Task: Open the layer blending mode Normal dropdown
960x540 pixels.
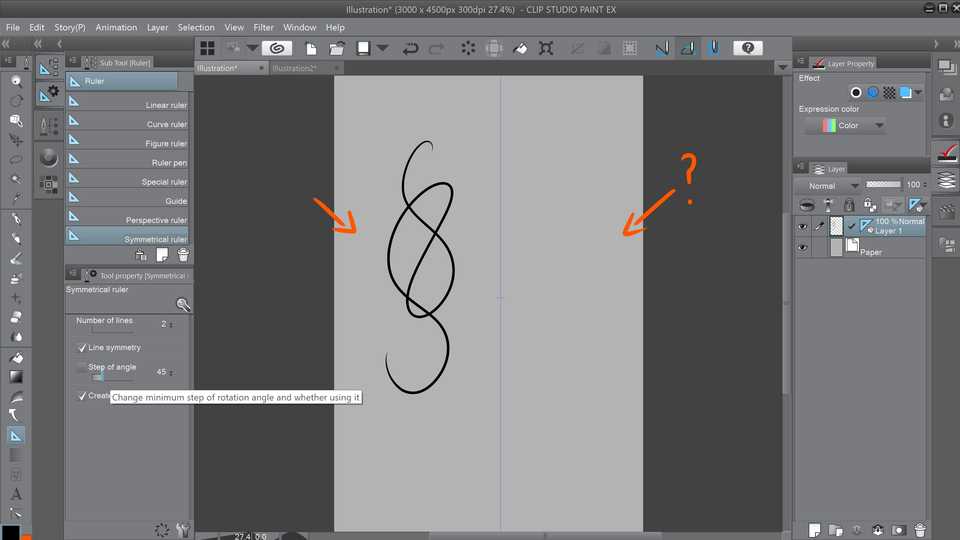Action: (x=828, y=185)
